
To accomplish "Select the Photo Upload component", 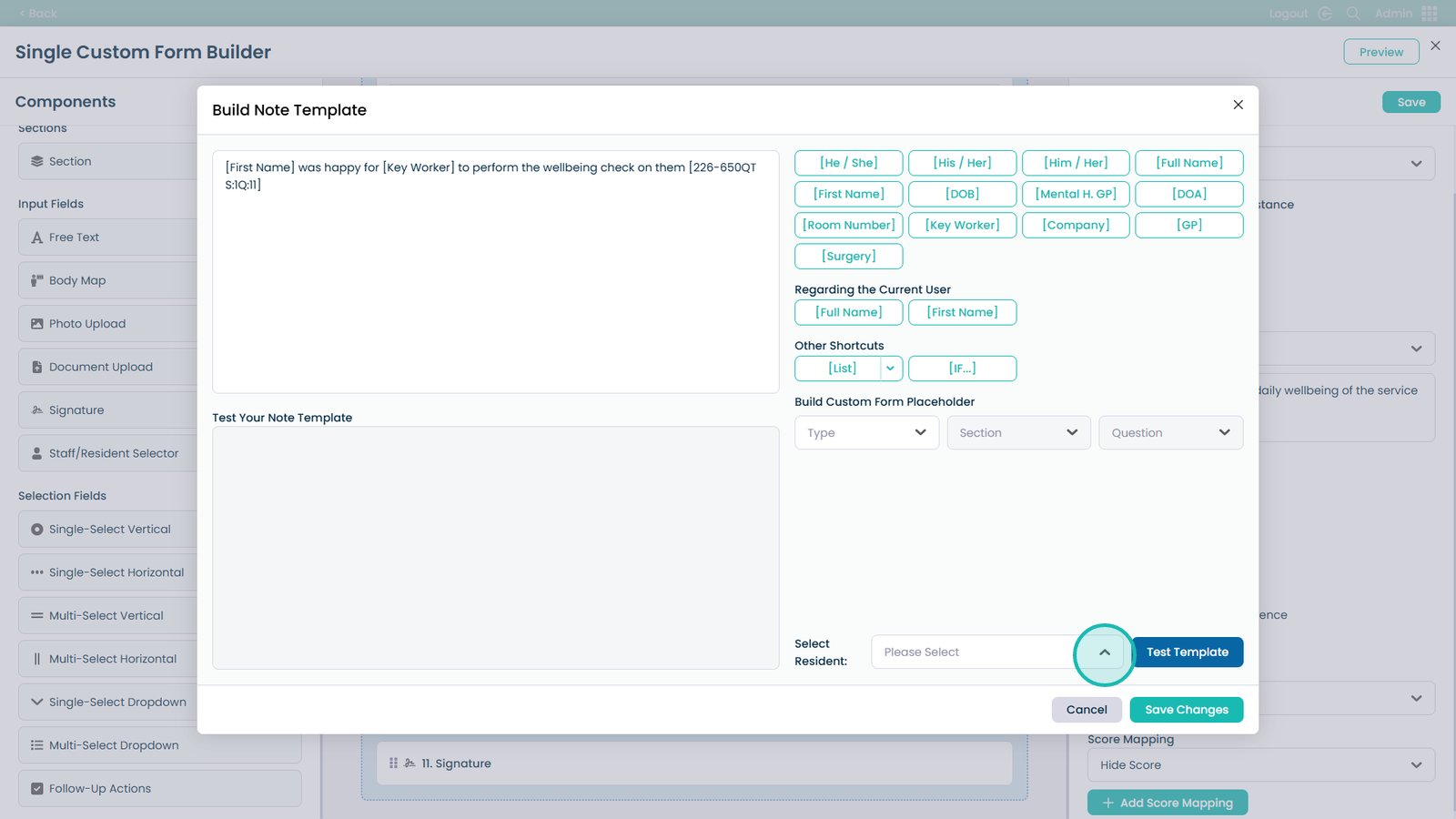I will [x=159, y=324].
